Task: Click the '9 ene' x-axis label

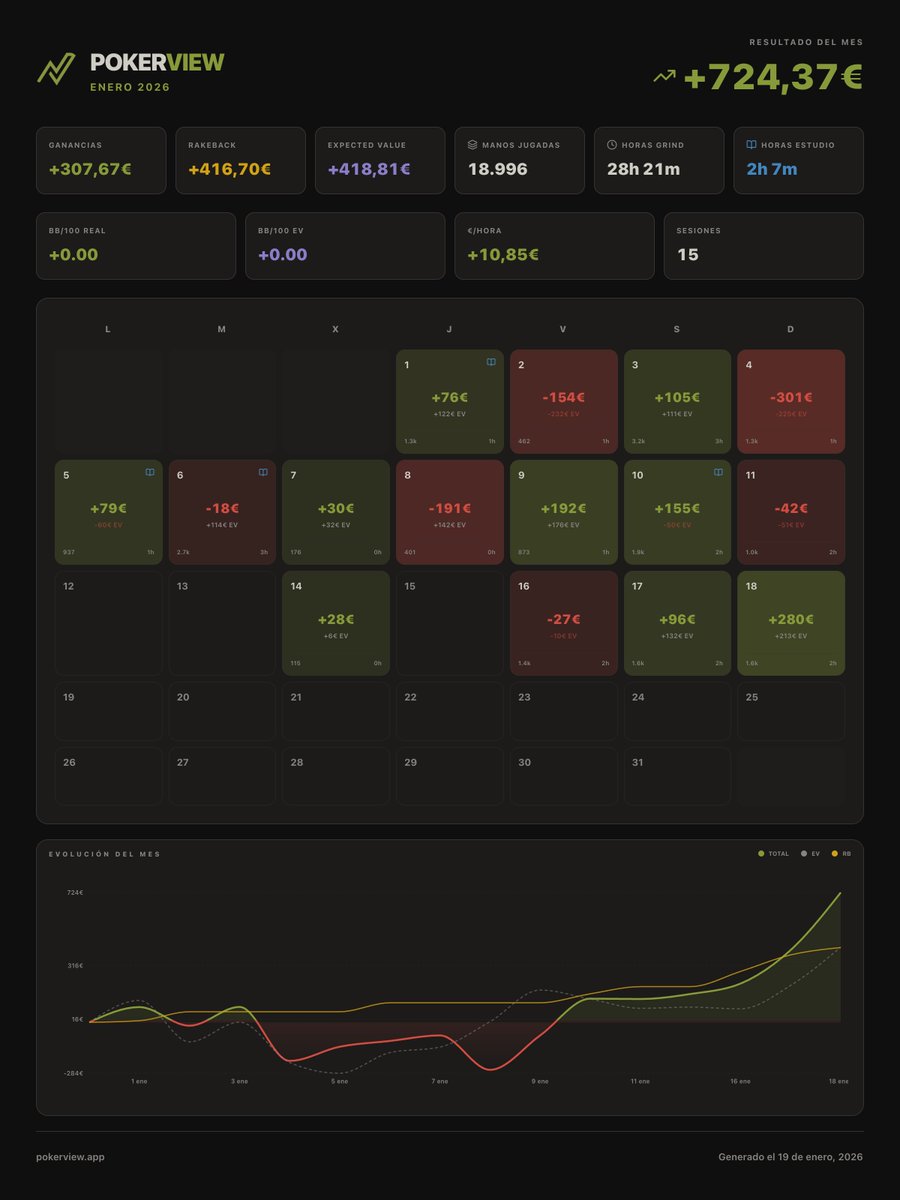Action: (x=540, y=1081)
